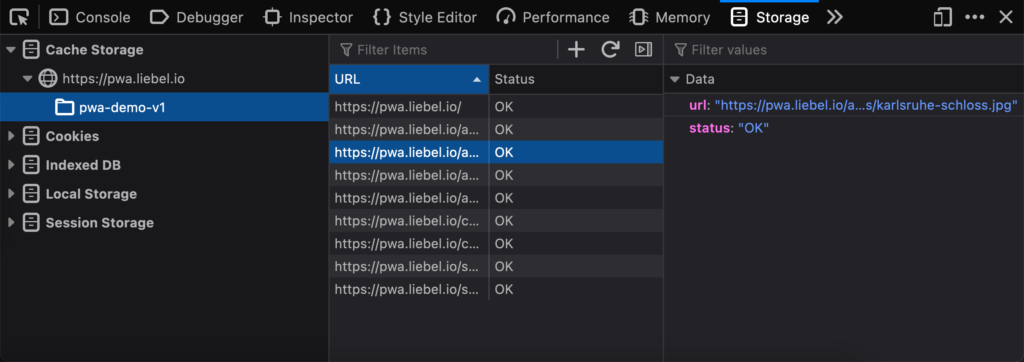Open the Inspector tab
Image resolution: width=1024 pixels, height=362 pixels.
[308, 18]
